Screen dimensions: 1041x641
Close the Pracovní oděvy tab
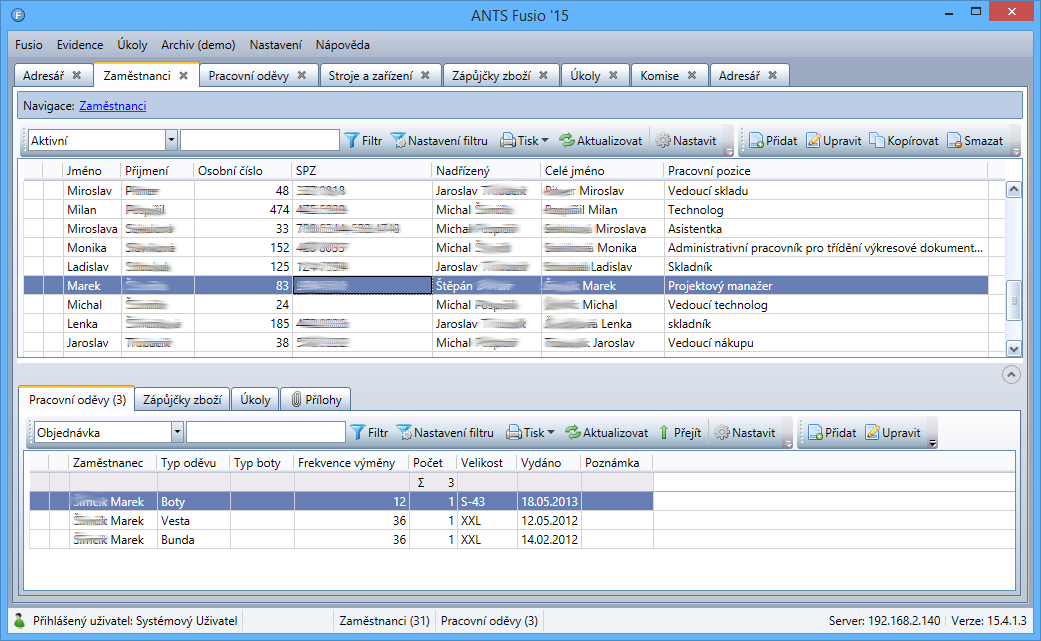click(x=302, y=76)
